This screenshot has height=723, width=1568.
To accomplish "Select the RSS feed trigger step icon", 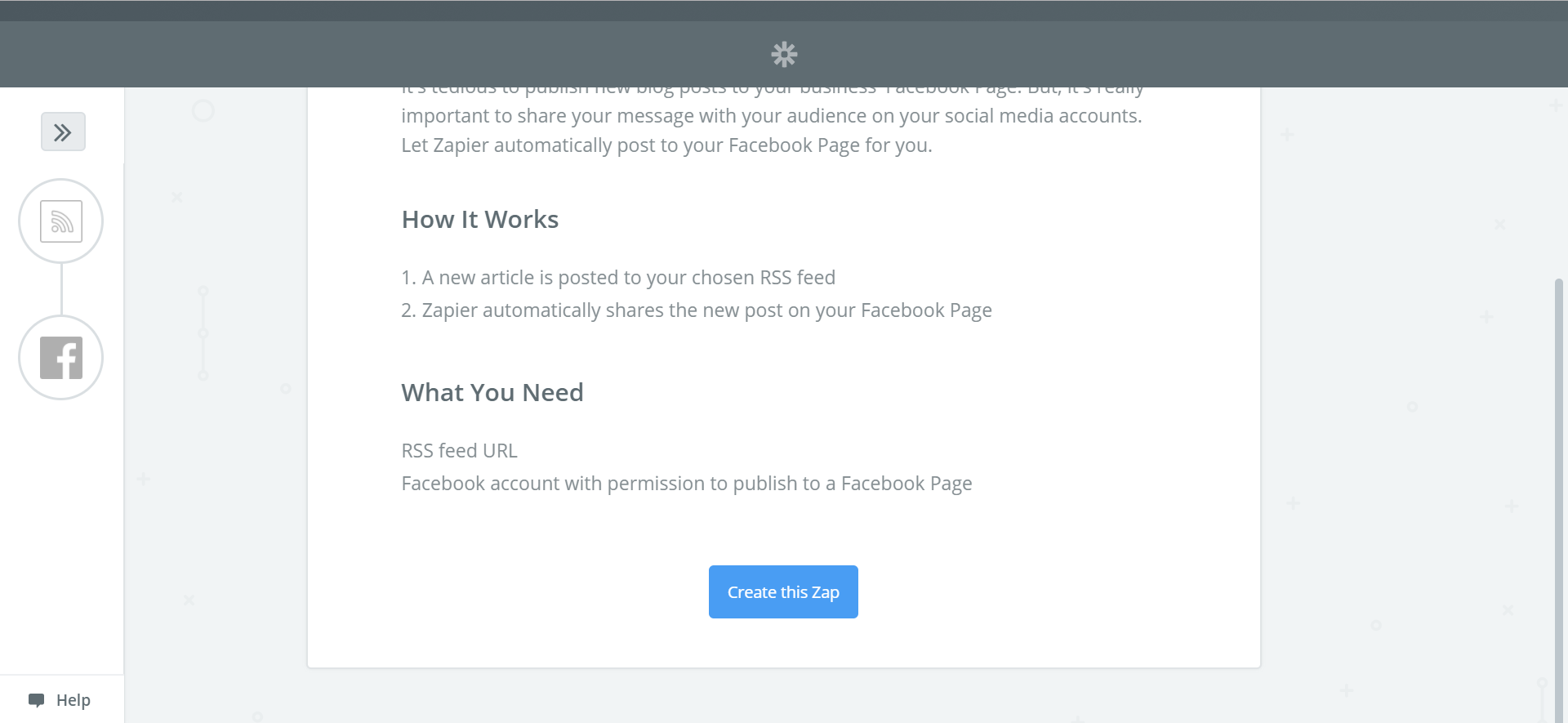I will [61, 221].
